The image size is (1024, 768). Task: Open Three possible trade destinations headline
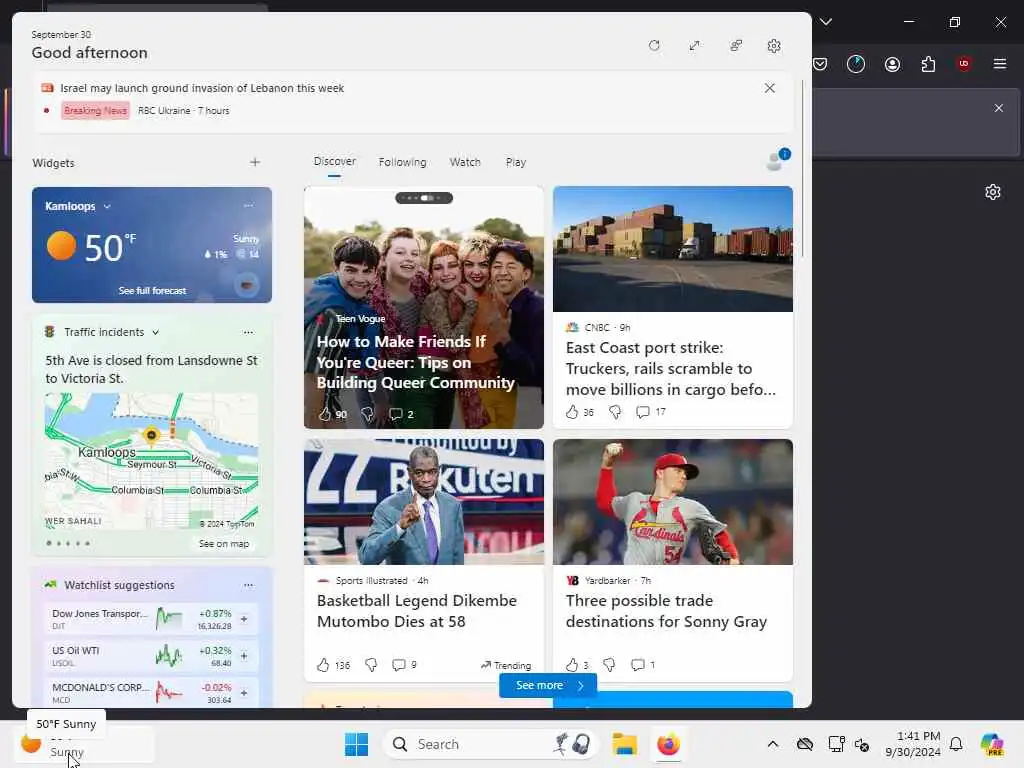[666, 611]
